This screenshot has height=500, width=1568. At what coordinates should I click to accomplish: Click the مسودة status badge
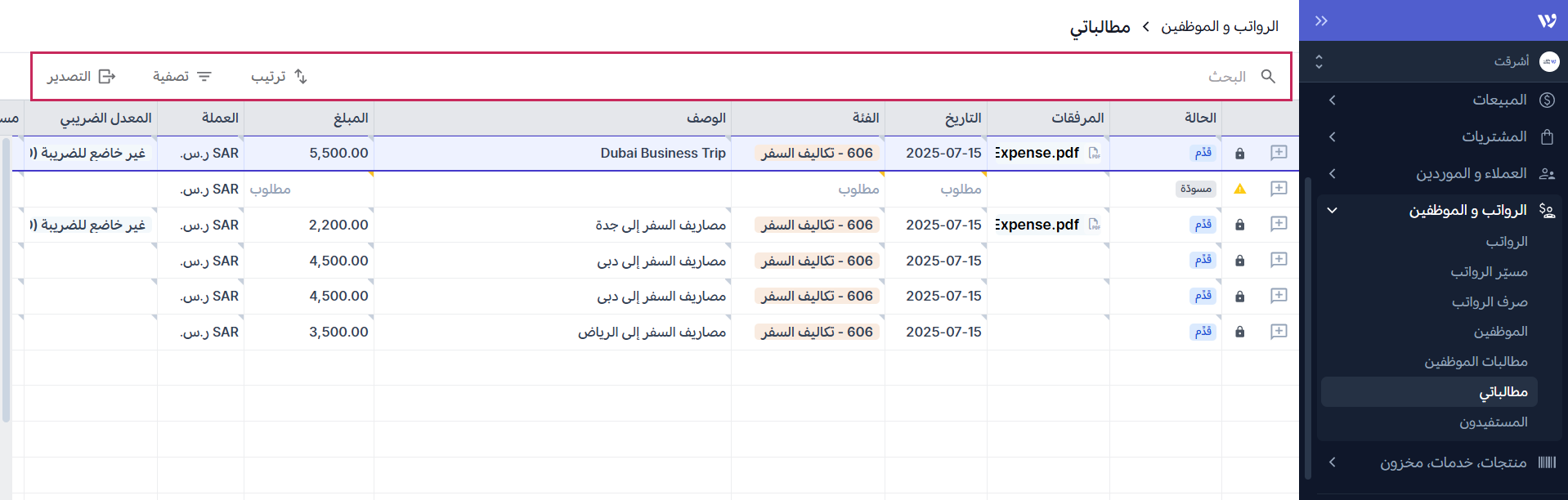[x=1195, y=189]
